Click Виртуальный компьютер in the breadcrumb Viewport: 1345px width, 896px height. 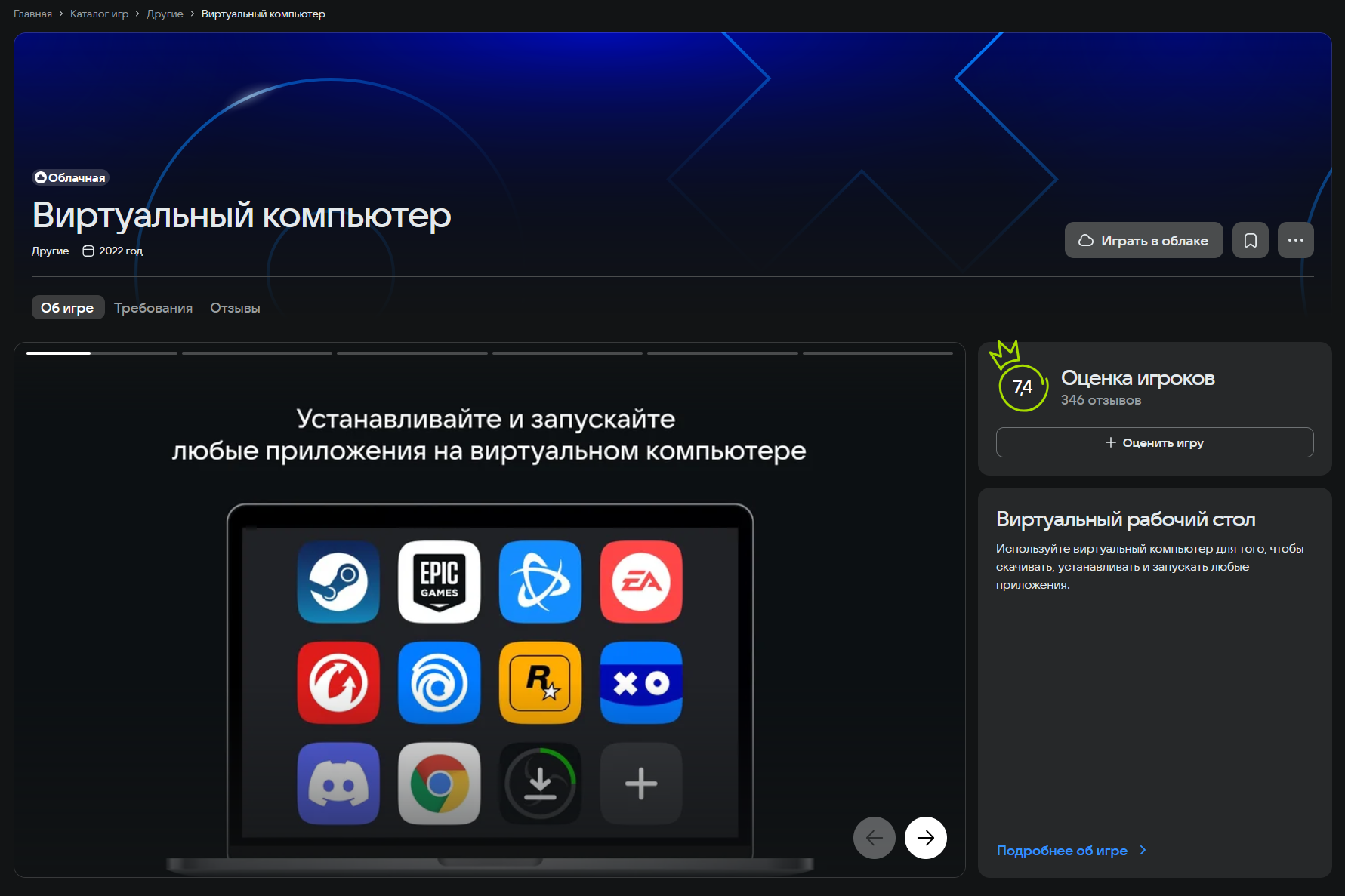(x=264, y=14)
